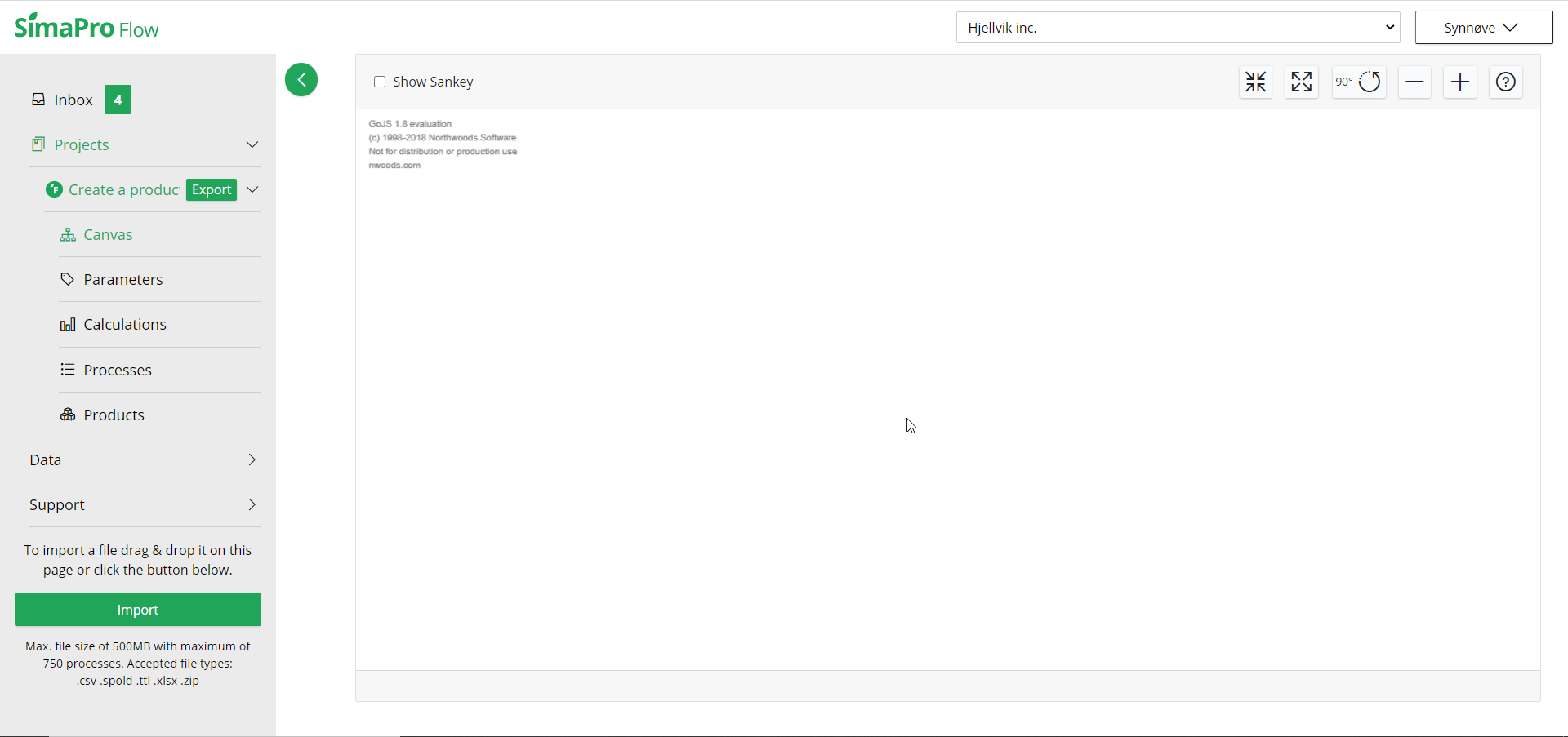Click the SimaPro Flow logo
Viewport: 1568px width, 737px height.
[x=87, y=27]
